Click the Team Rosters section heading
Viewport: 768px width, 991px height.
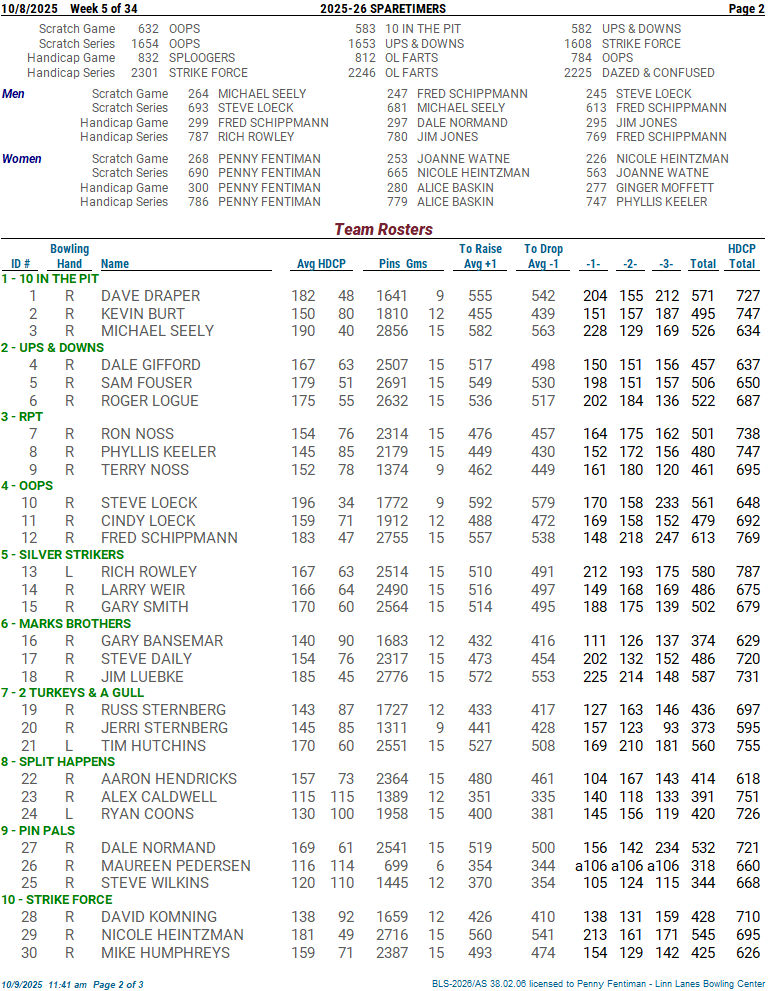coord(383,230)
